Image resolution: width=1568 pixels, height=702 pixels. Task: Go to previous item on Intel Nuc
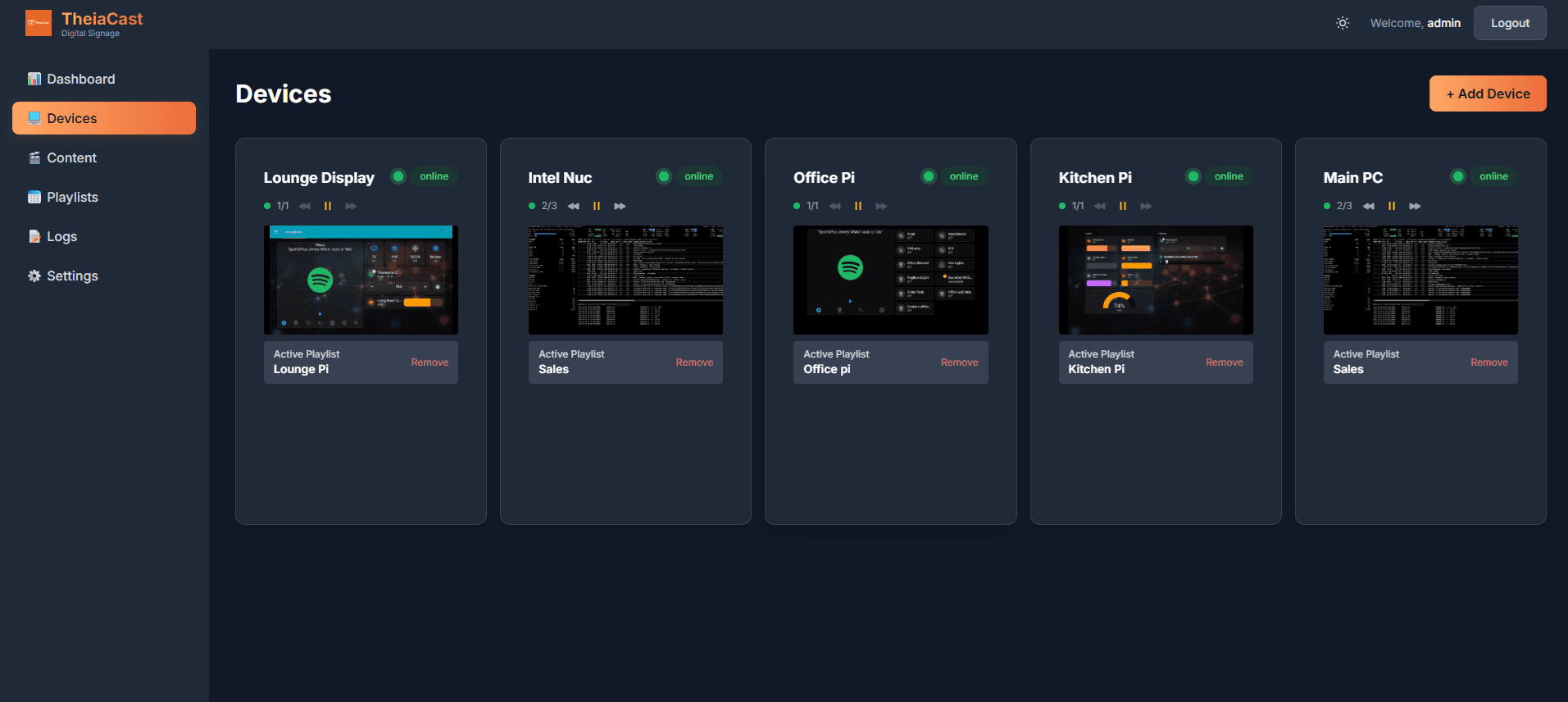pos(574,206)
